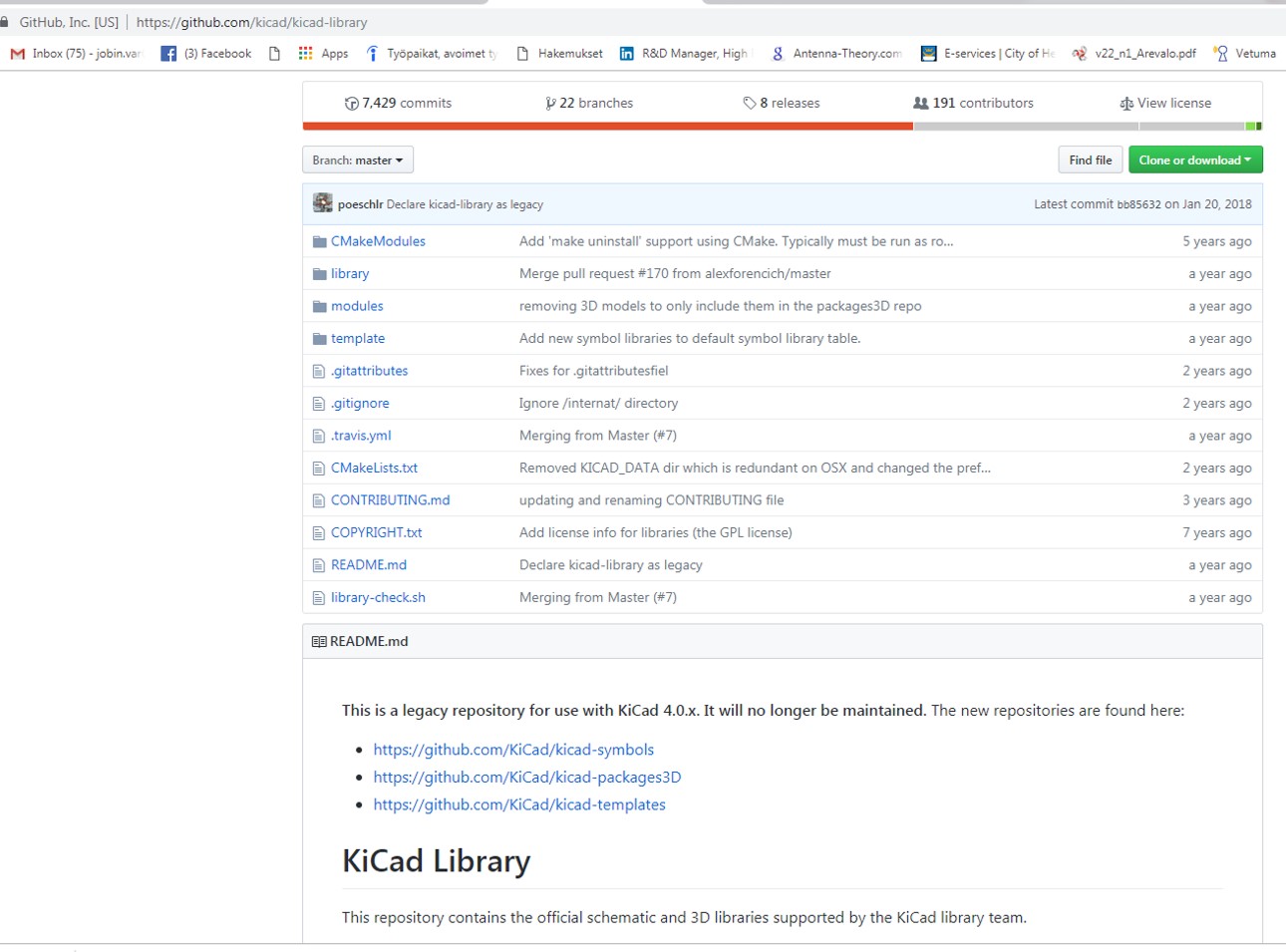
Task: Open the latest commit hash bb85632
Action: (x=1138, y=204)
